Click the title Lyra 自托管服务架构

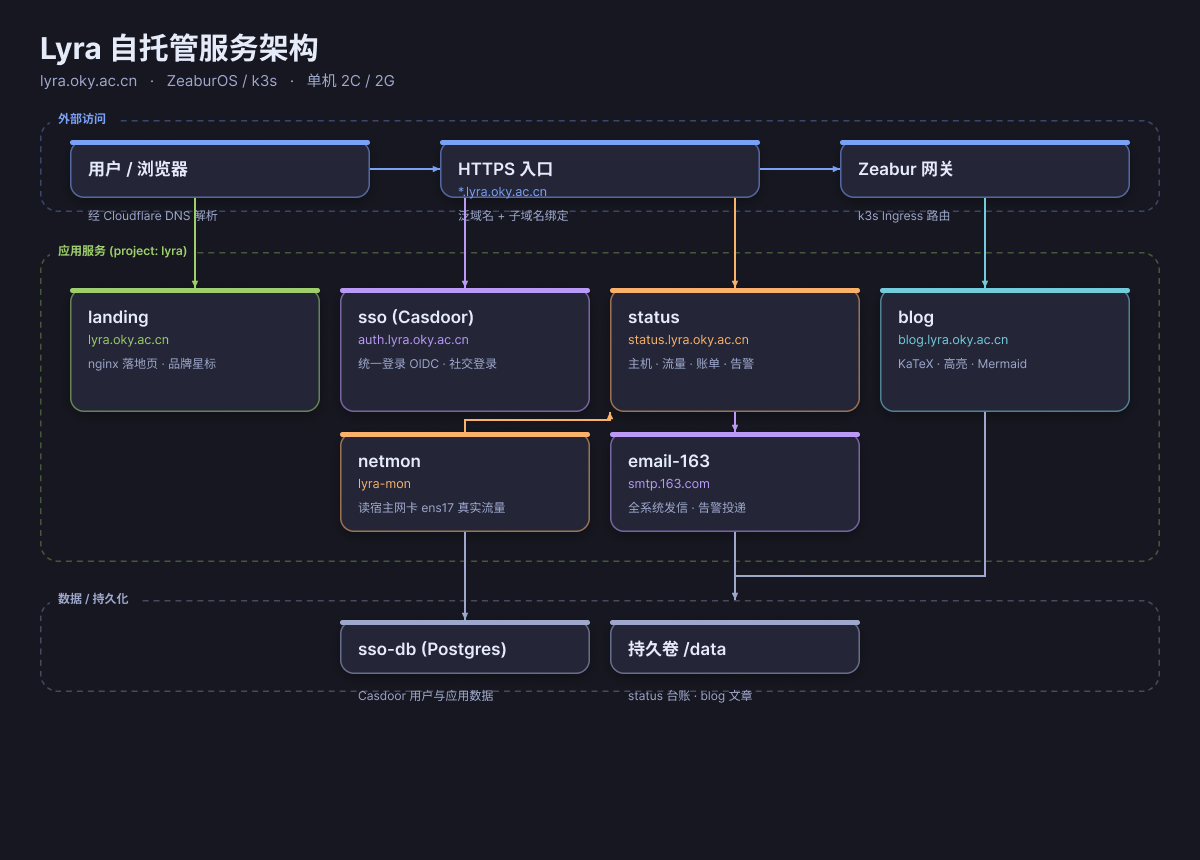coord(179,48)
